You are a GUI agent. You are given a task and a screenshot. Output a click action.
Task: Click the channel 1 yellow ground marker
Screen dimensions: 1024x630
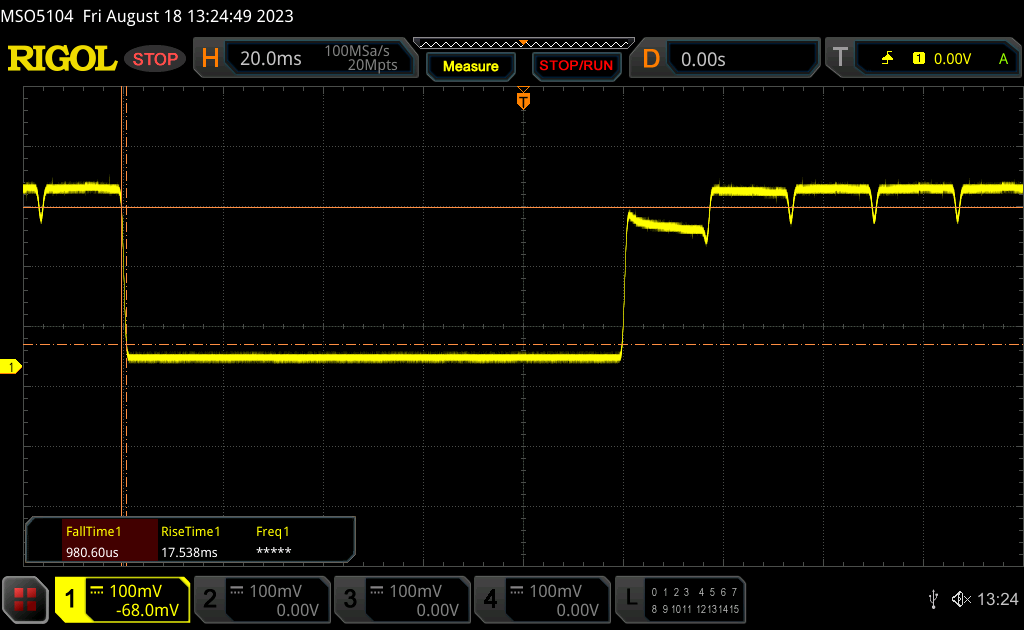click(11, 368)
